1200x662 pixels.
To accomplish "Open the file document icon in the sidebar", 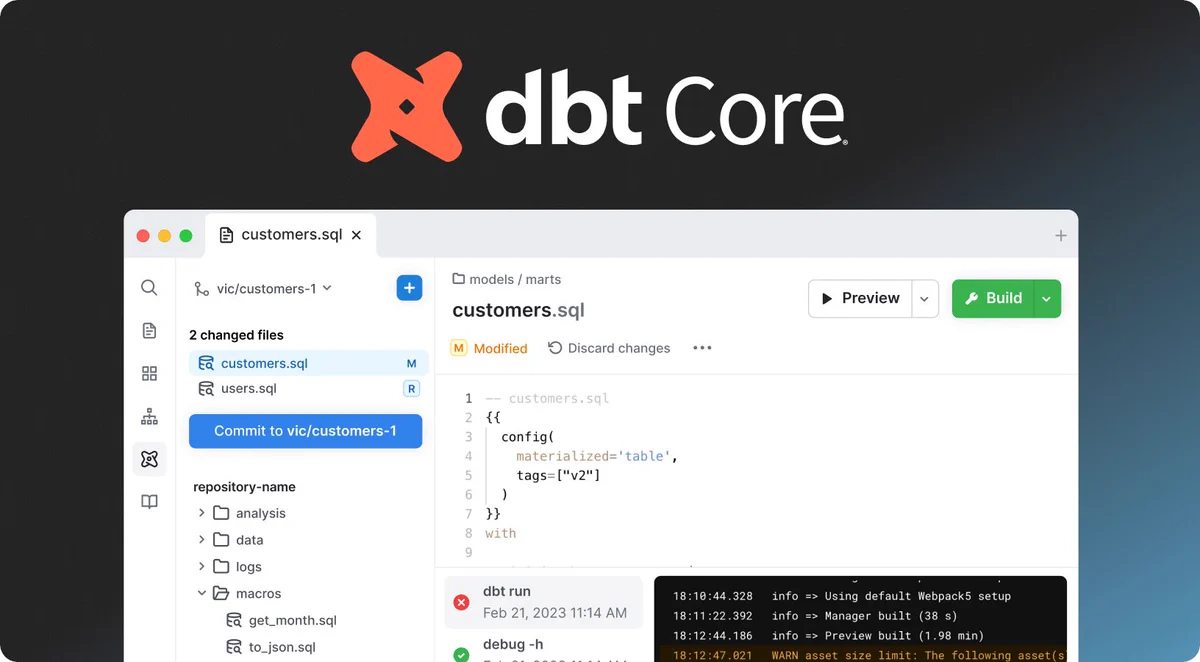I will coord(149,331).
